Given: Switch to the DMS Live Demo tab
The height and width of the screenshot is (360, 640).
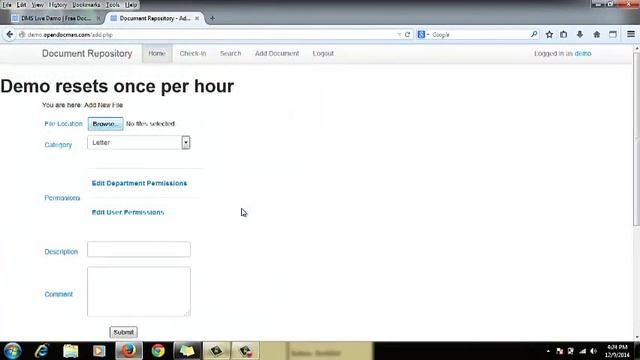Looking at the screenshot, I should (x=56, y=18).
